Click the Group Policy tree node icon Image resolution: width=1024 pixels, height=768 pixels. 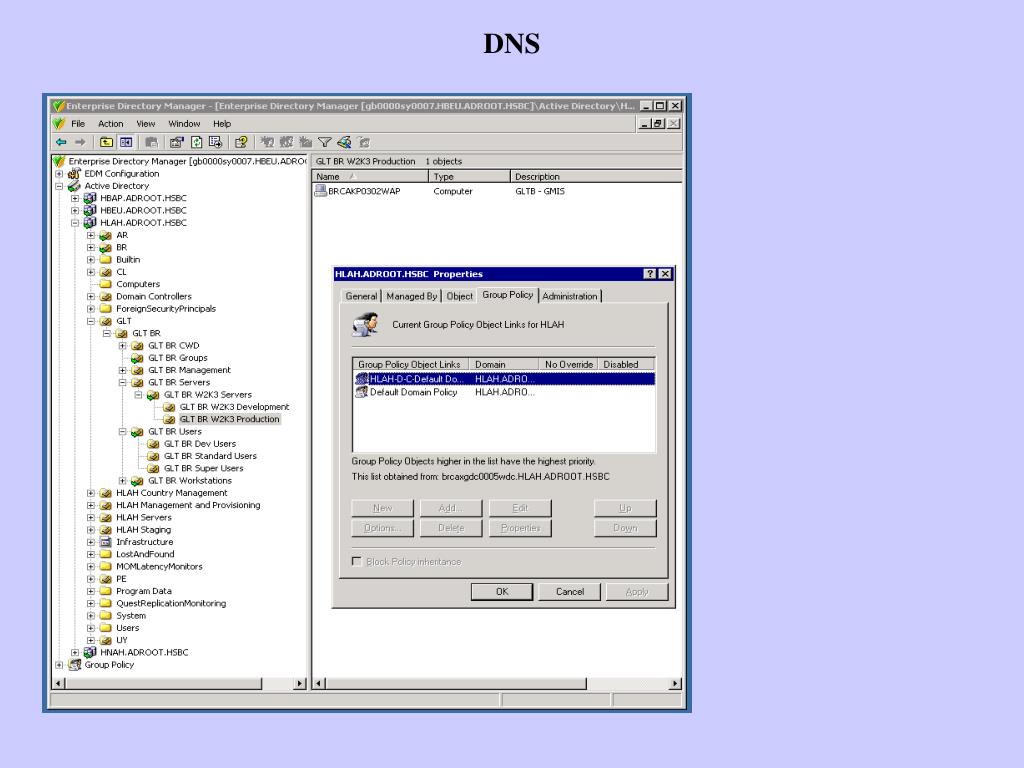coord(74,665)
